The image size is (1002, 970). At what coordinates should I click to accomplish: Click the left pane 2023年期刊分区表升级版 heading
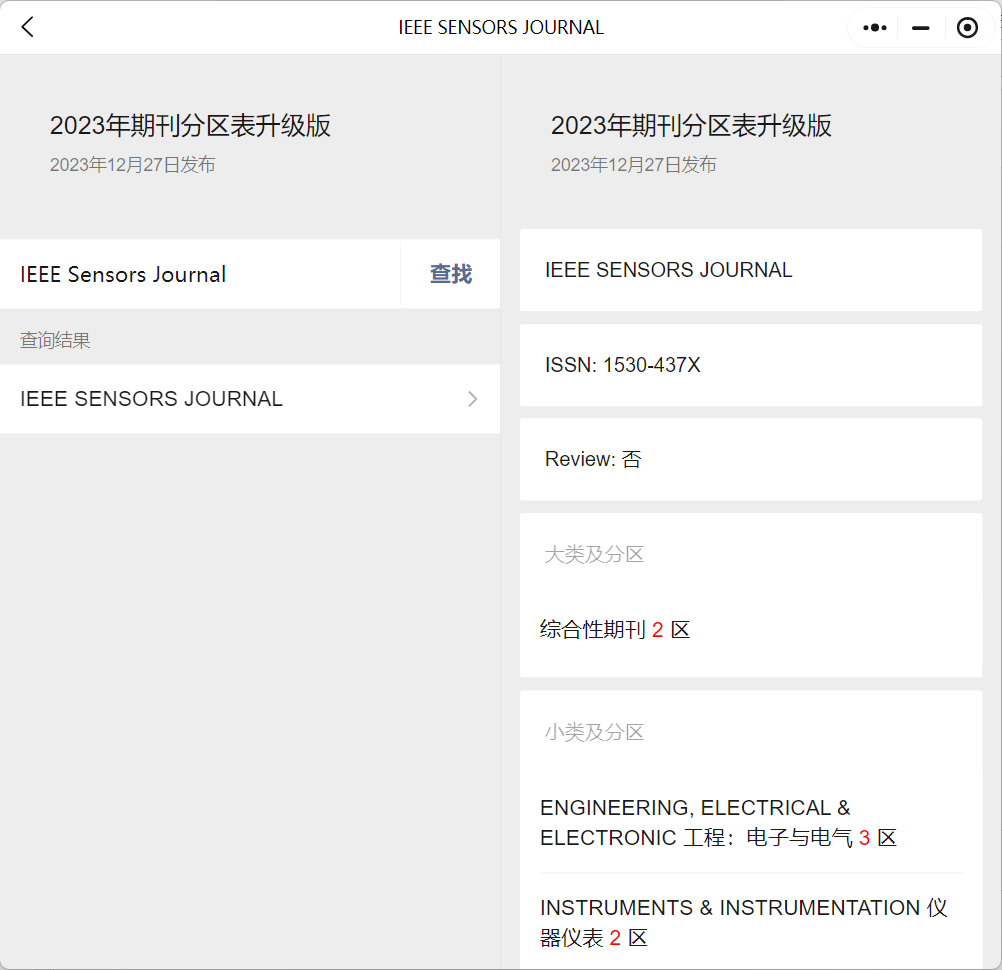tap(190, 126)
